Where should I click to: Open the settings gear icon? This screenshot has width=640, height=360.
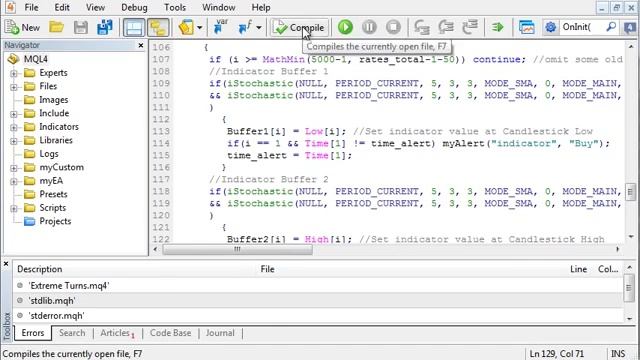point(551,27)
